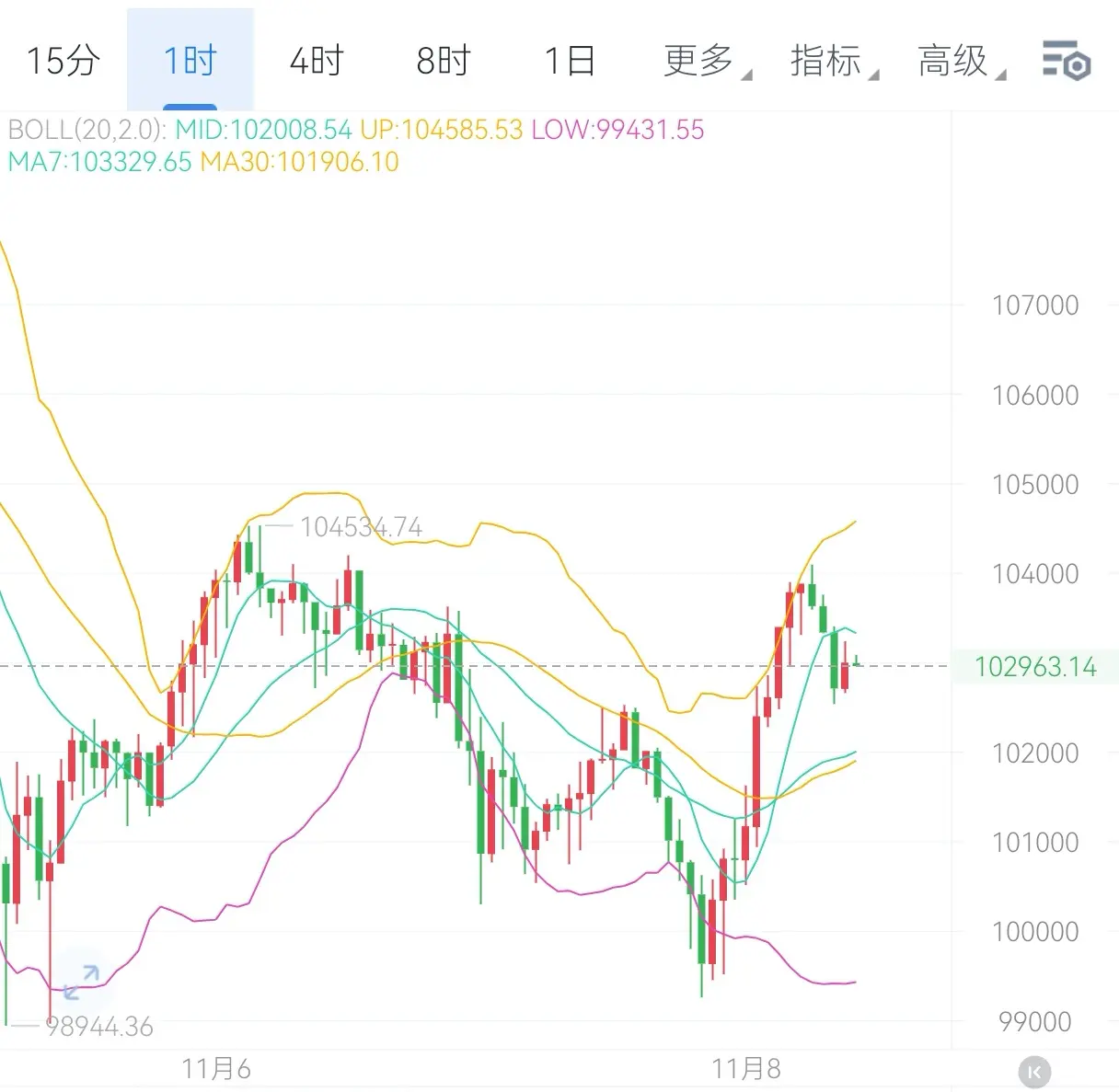1119x1092 pixels.
Task: Tap the current price tag 102963.14
Action: [x=1035, y=666]
